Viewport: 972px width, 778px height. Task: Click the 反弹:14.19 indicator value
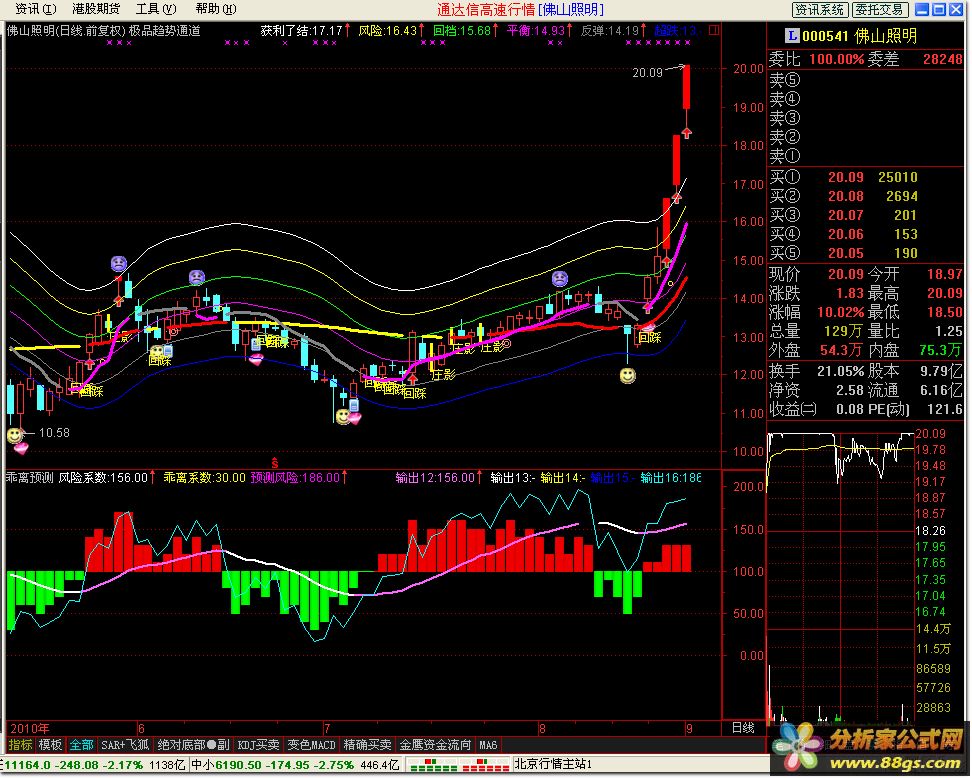click(614, 30)
